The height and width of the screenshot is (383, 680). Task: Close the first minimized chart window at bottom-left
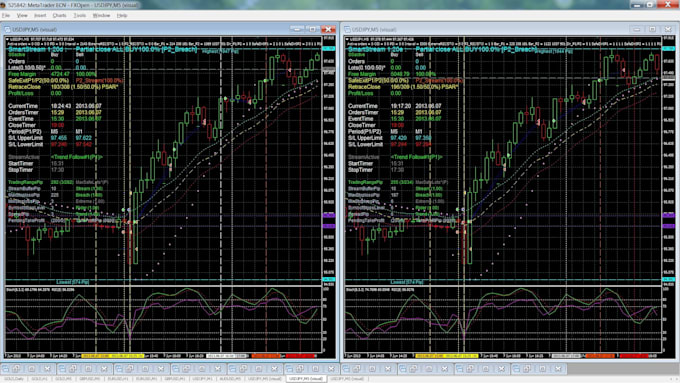[x=47, y=369]
